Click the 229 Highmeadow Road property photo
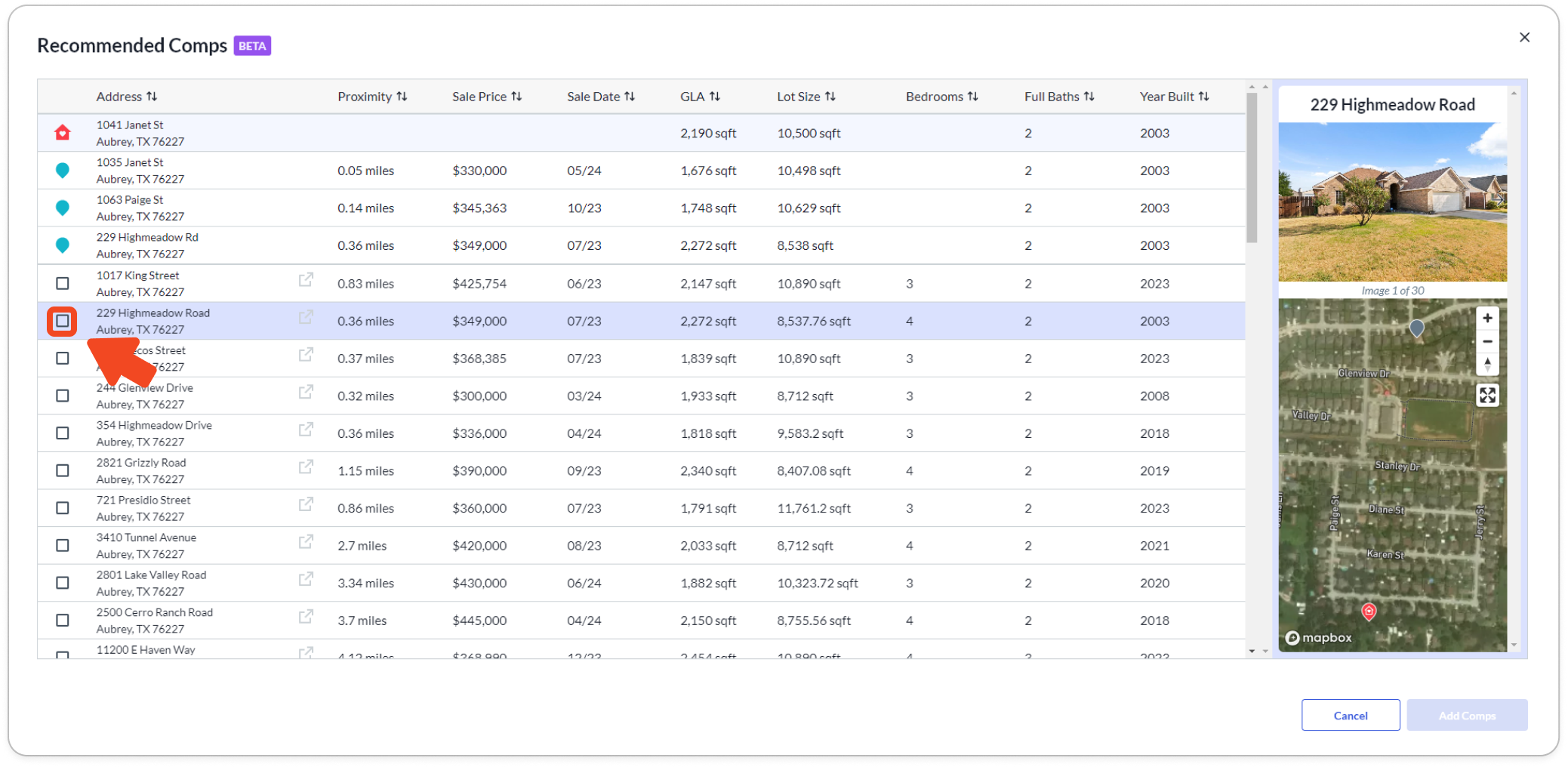 tap(1392, 202)
